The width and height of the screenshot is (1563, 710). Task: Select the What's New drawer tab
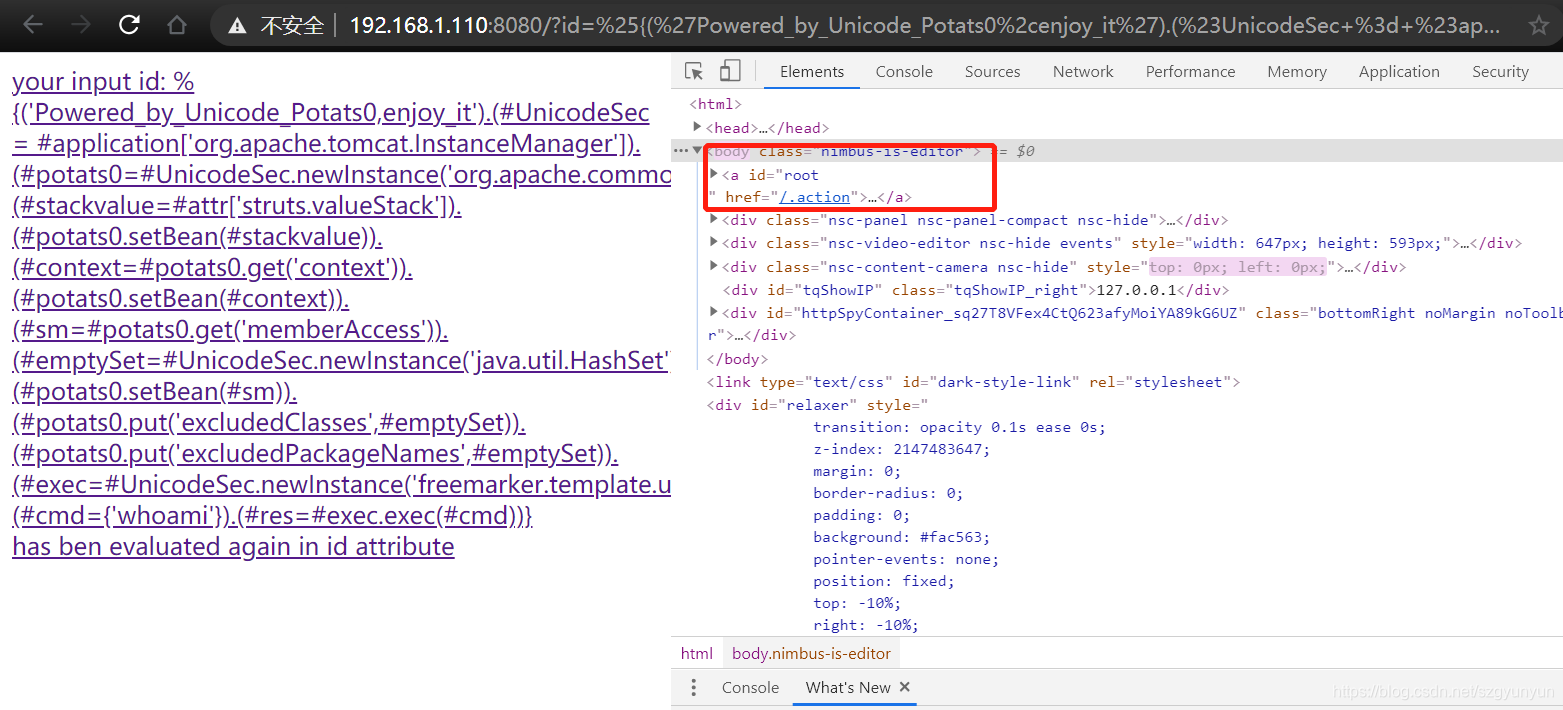tap(848, 688)
